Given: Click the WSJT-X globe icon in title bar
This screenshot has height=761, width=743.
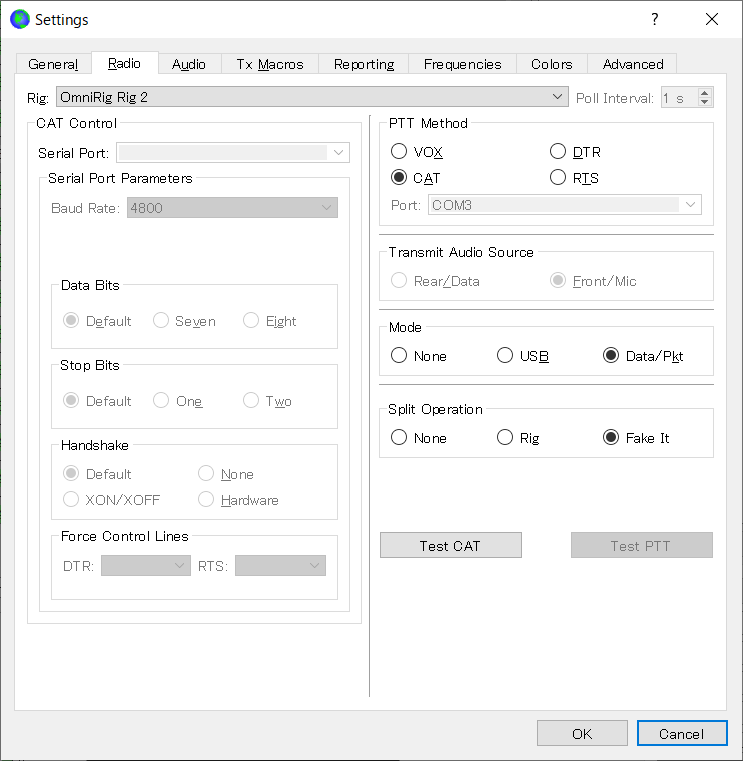Looking at the screenshot, I should 19,19.
